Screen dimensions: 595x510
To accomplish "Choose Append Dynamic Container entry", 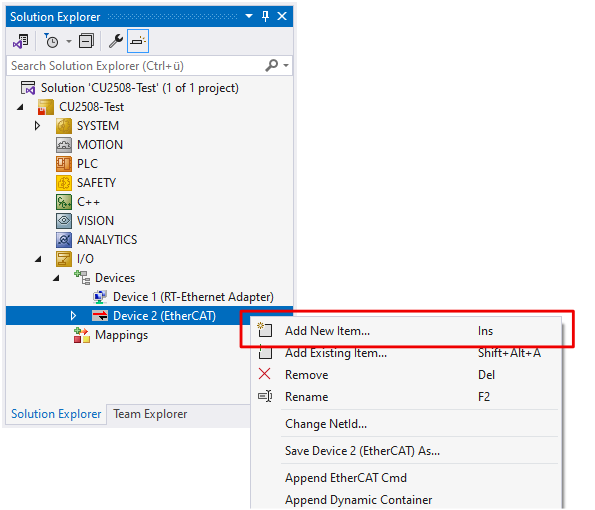I will coord(406,500).
